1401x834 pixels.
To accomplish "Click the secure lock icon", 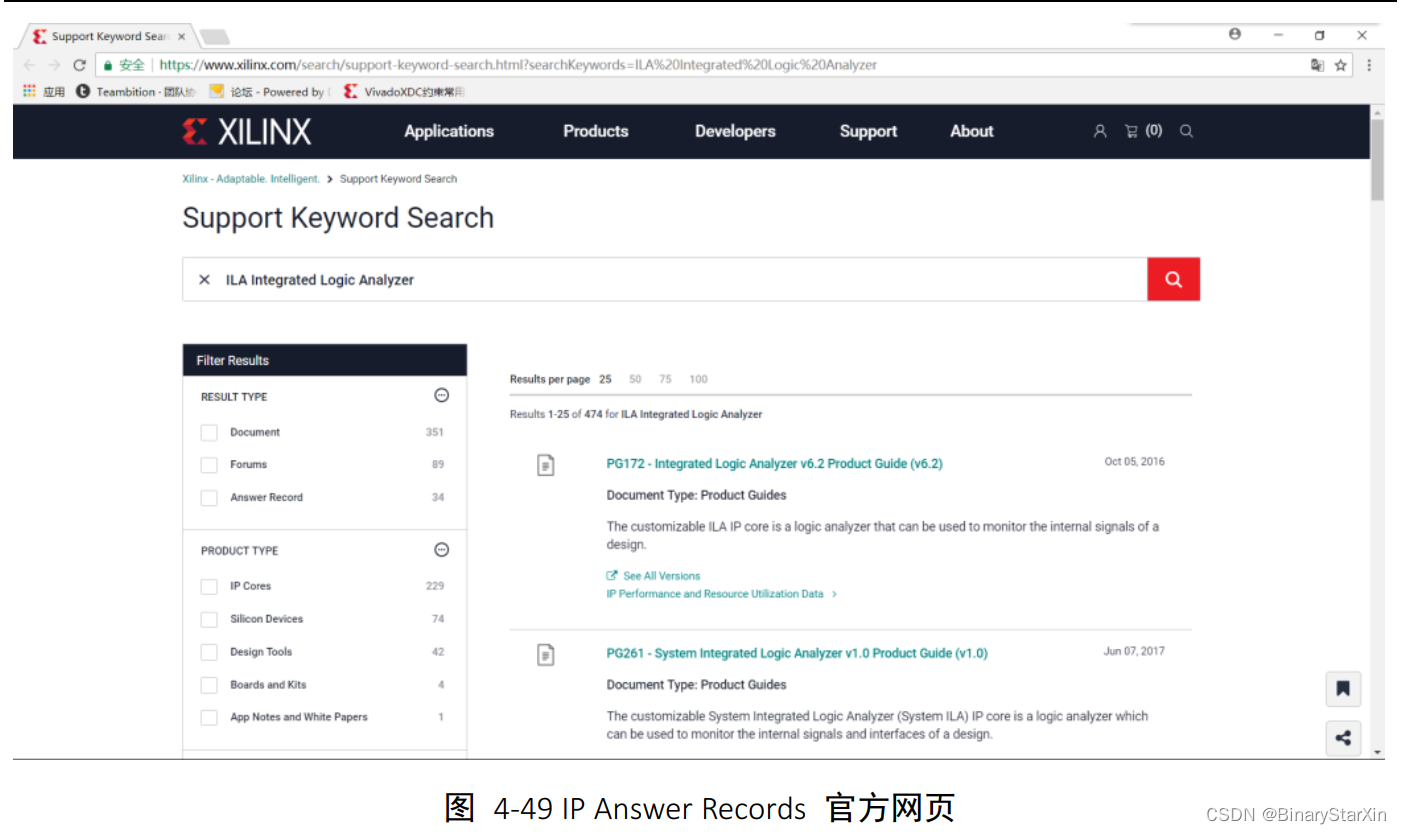I will (107, 65).
